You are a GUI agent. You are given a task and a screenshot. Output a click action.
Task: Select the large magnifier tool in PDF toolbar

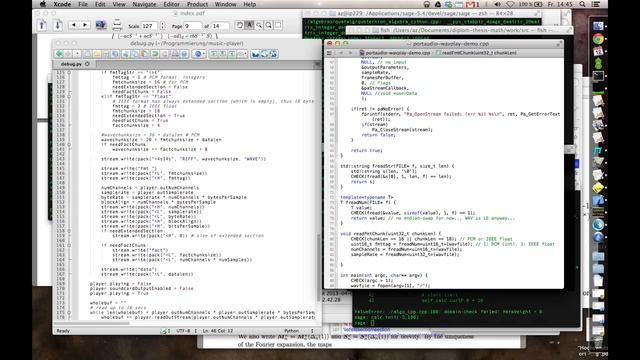(269, 25)
